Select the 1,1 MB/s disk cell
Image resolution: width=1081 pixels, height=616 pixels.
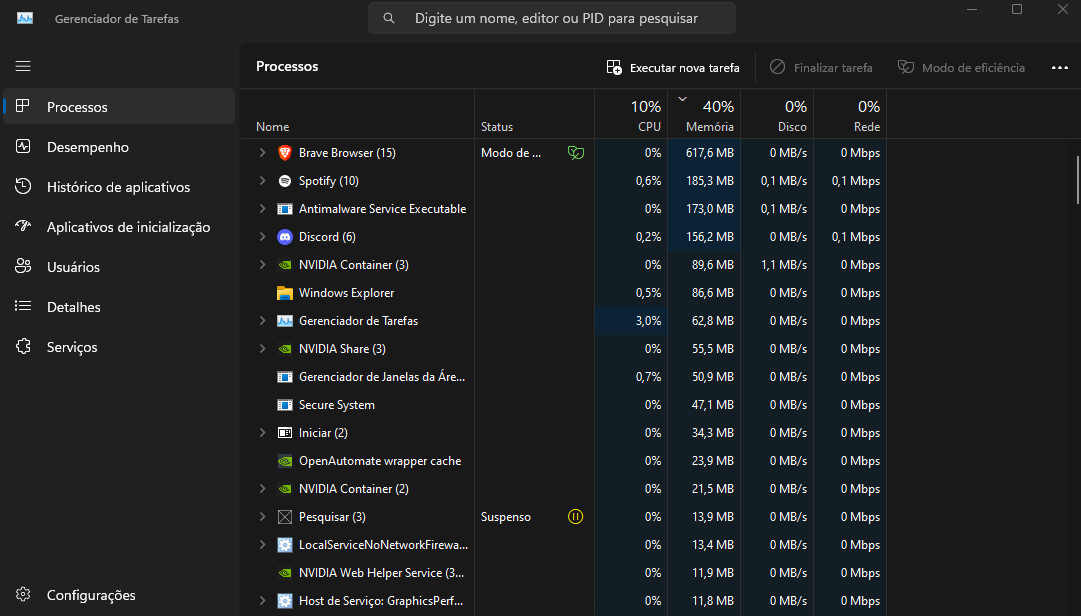(777, 265)
